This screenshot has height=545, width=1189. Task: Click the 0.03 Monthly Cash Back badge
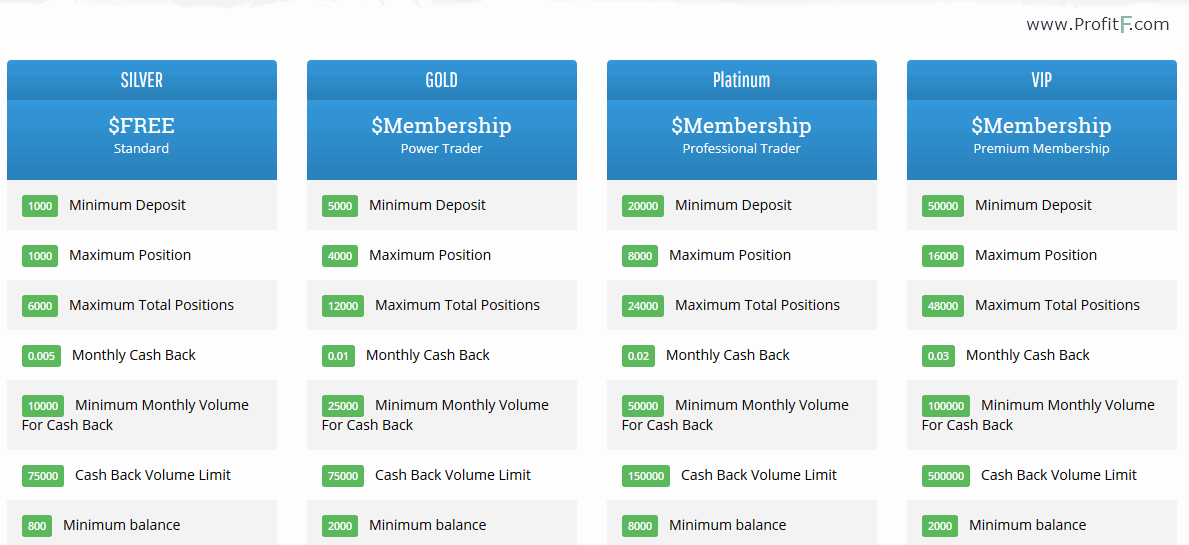tap(939, 356)
